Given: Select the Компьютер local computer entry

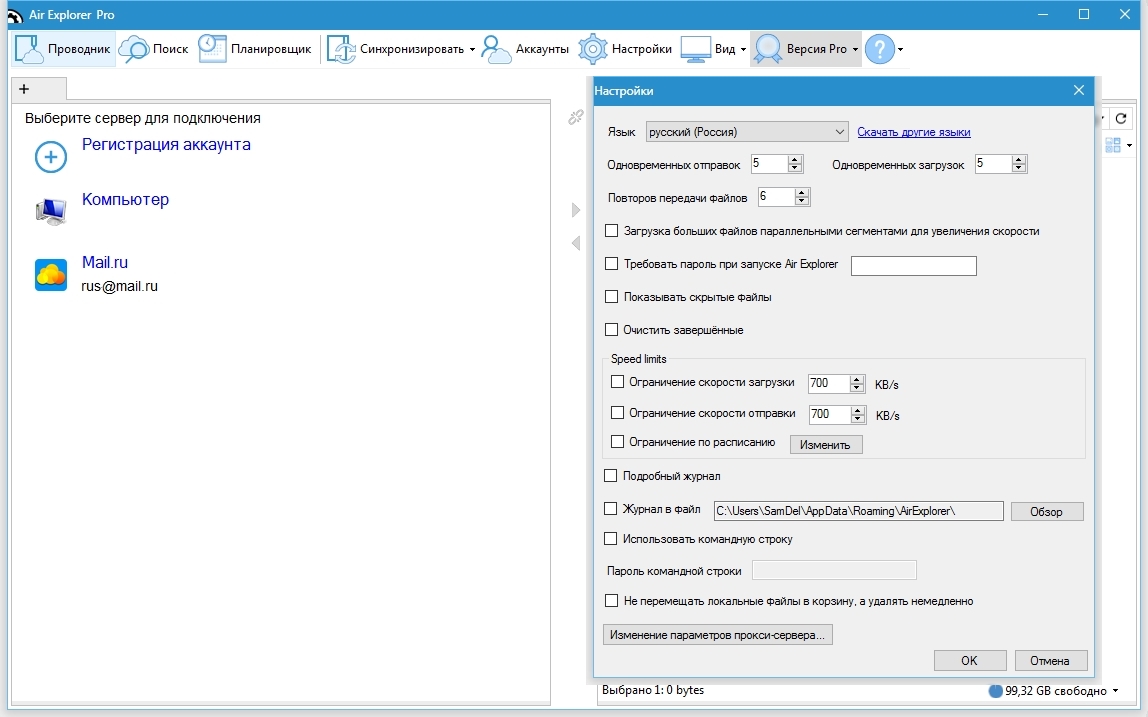Looking at the screenshot, I should point(125,200).
